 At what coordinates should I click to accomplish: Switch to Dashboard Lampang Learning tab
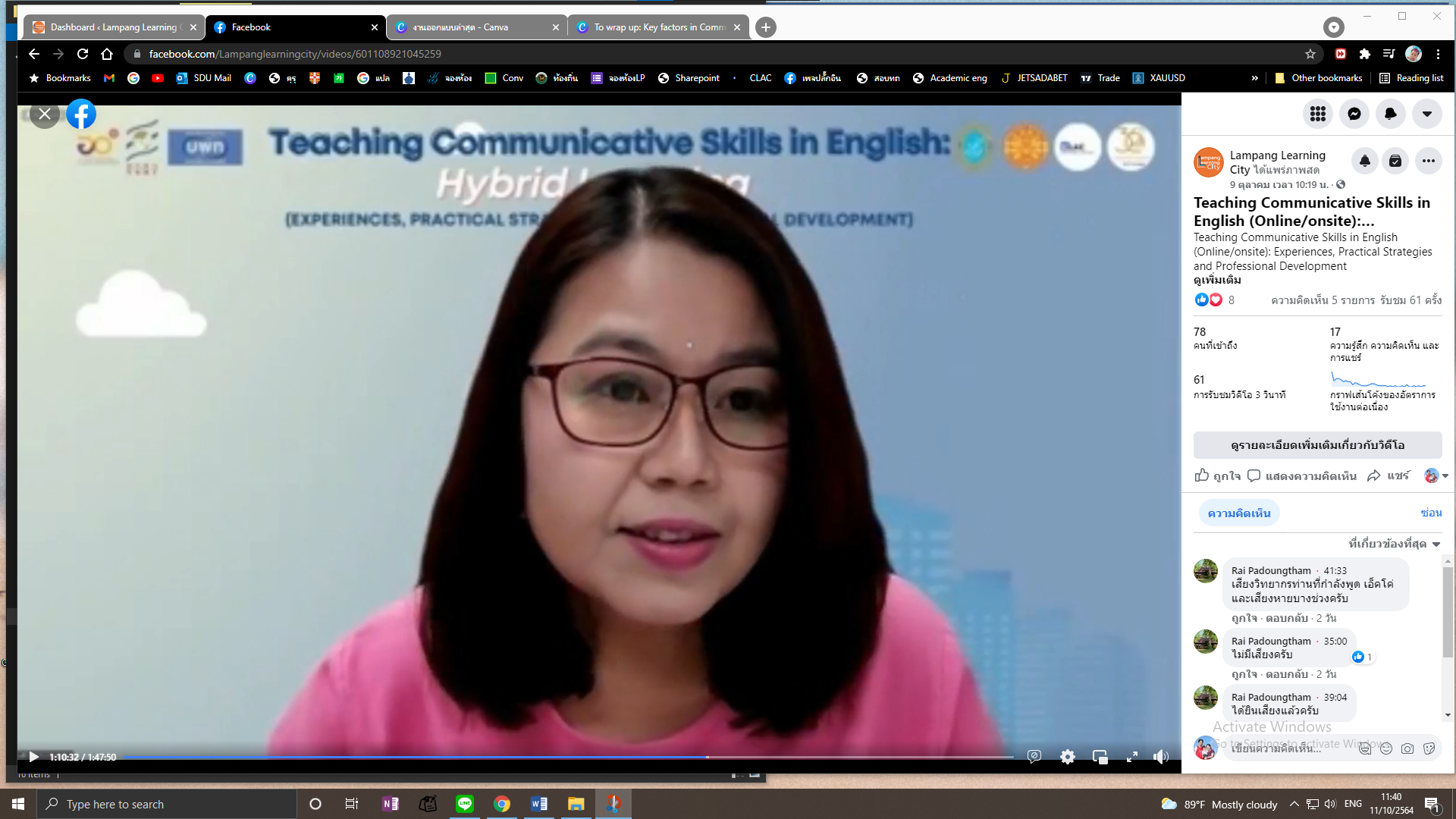click(x=114, y=27)
